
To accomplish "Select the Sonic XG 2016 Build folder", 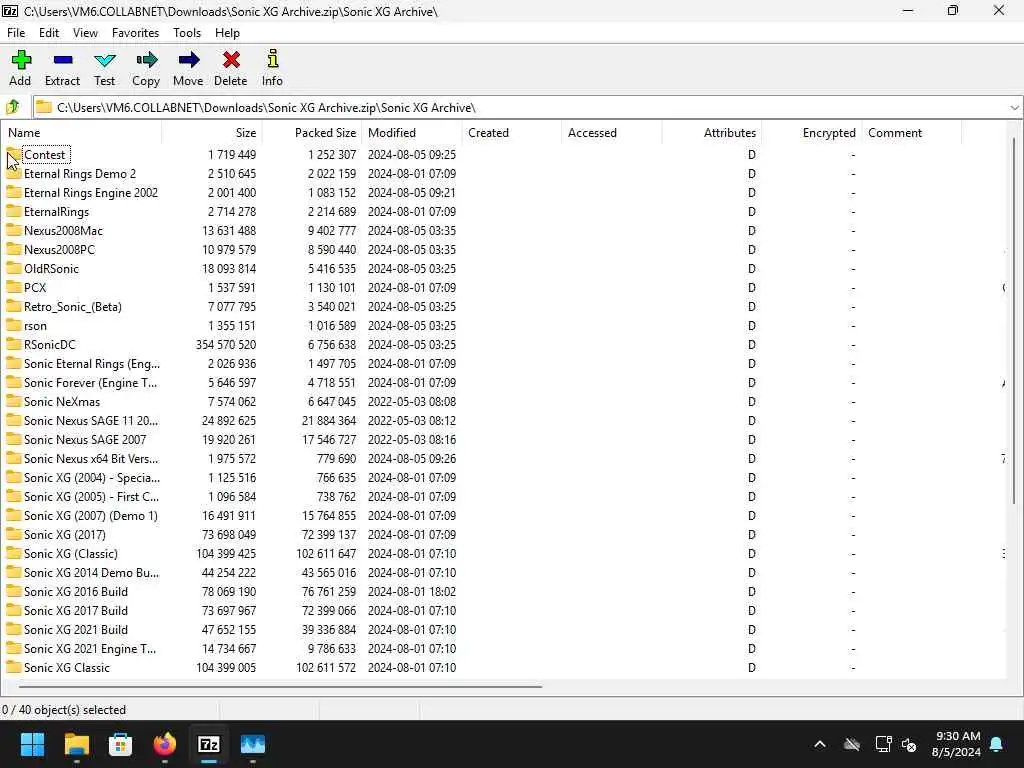I will 76,592.
